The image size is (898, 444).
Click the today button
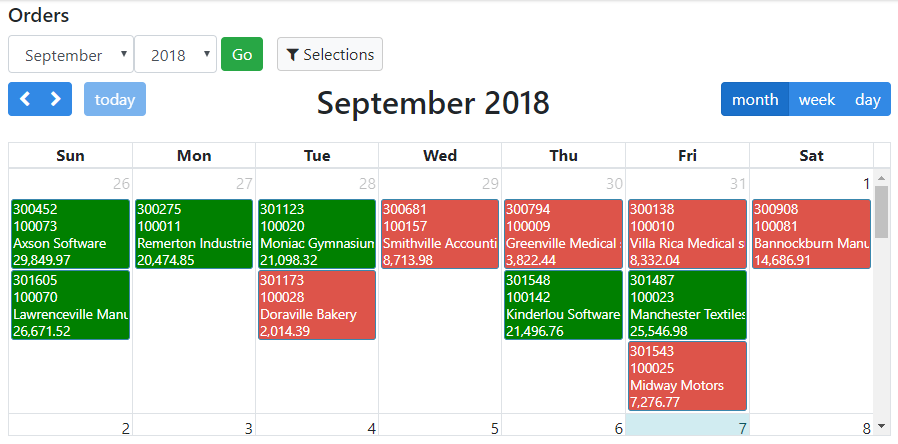pyautogui.click(x=115, y=99)
